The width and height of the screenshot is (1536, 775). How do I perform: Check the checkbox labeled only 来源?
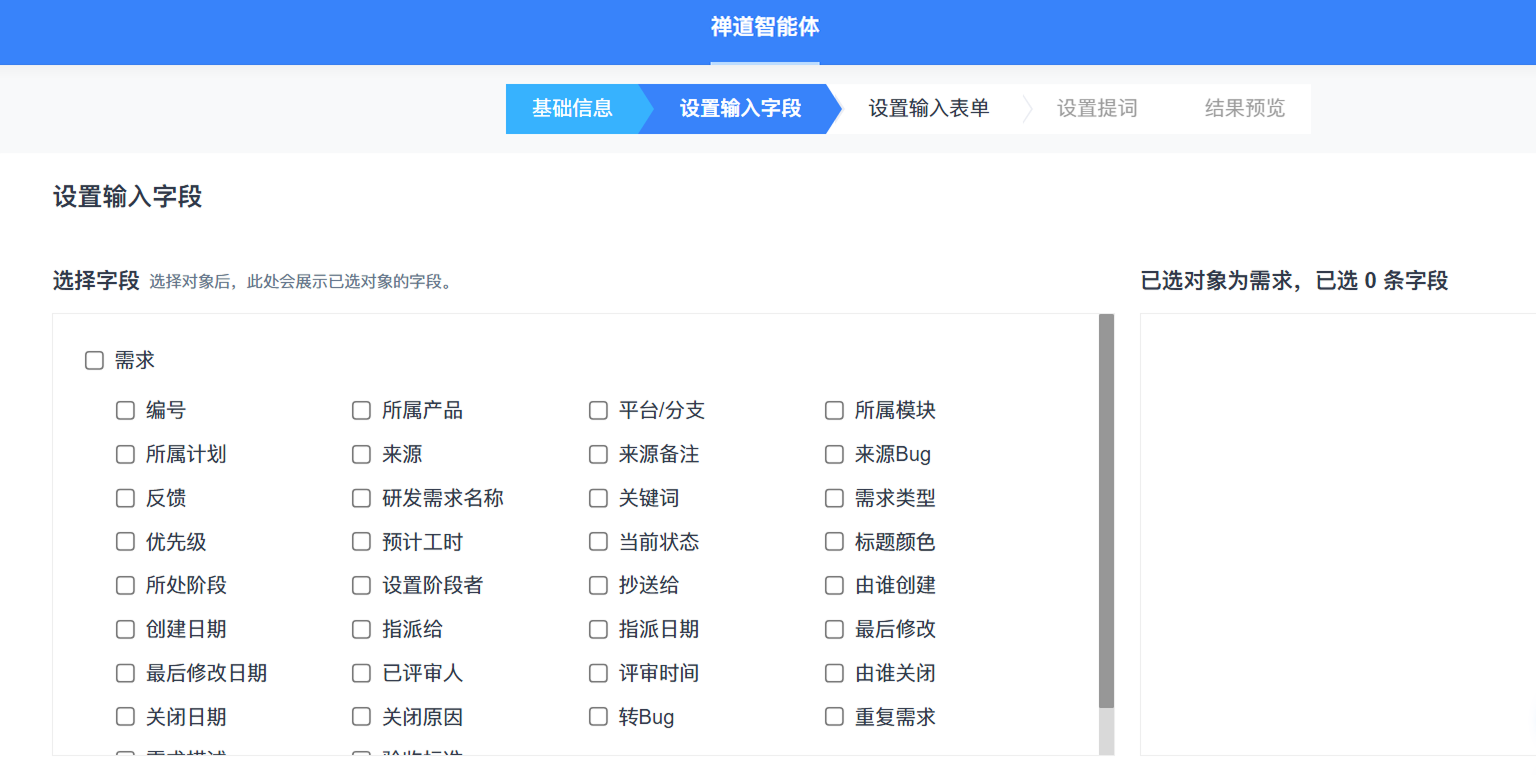click(x=361, y=455)
